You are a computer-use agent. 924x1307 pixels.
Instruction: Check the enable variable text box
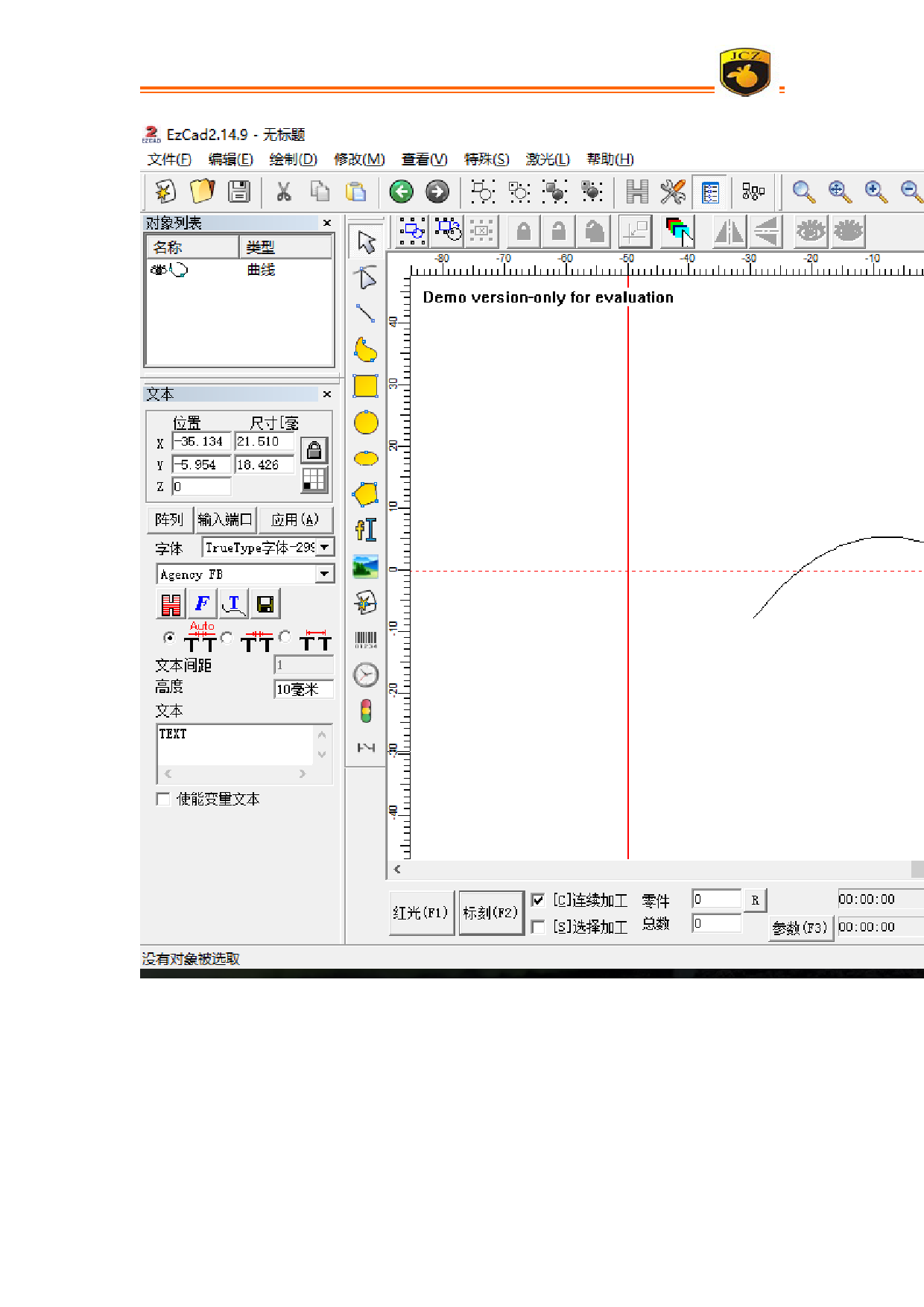pos(163,799)
